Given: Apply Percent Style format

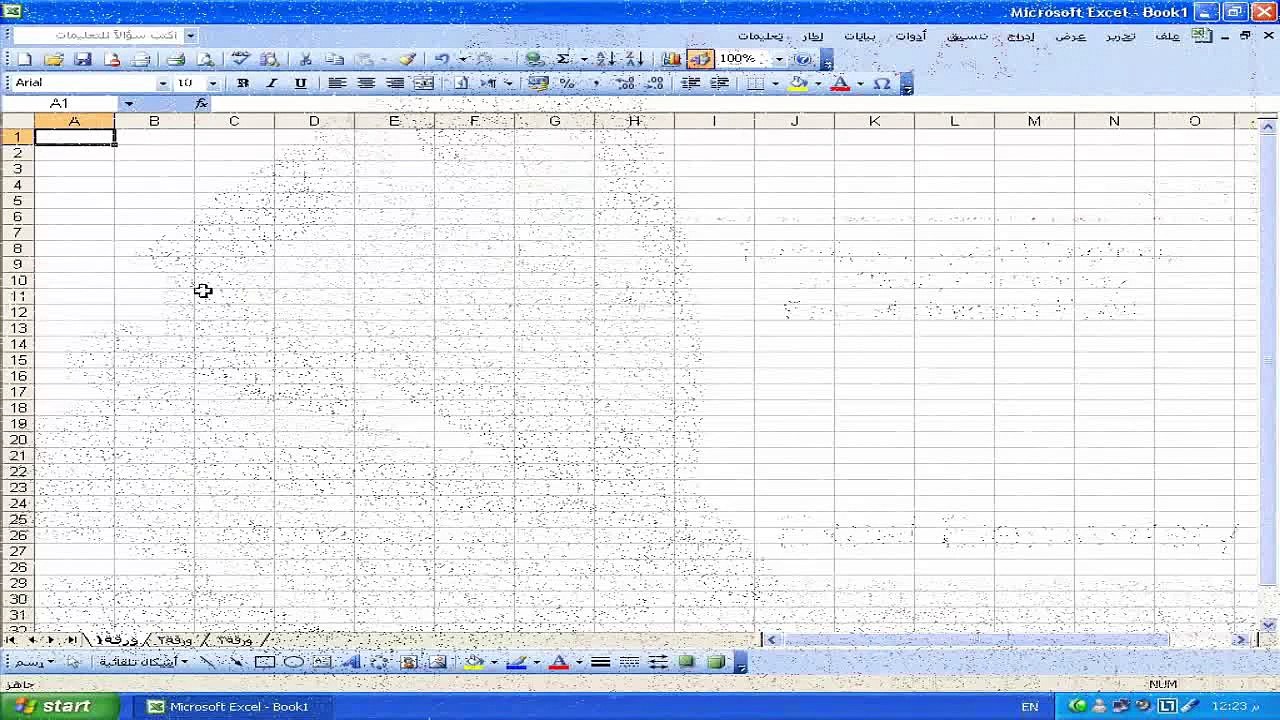Looking at the screenshot, I should (567, 84).
